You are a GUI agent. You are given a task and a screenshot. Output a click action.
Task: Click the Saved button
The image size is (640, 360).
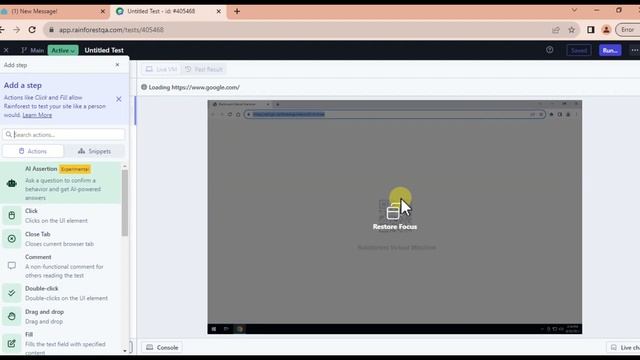pos(579,50)
